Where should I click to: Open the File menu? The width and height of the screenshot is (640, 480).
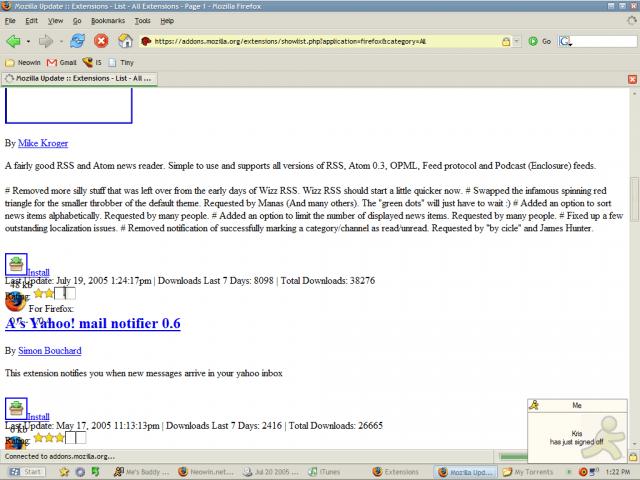[10, 21]
